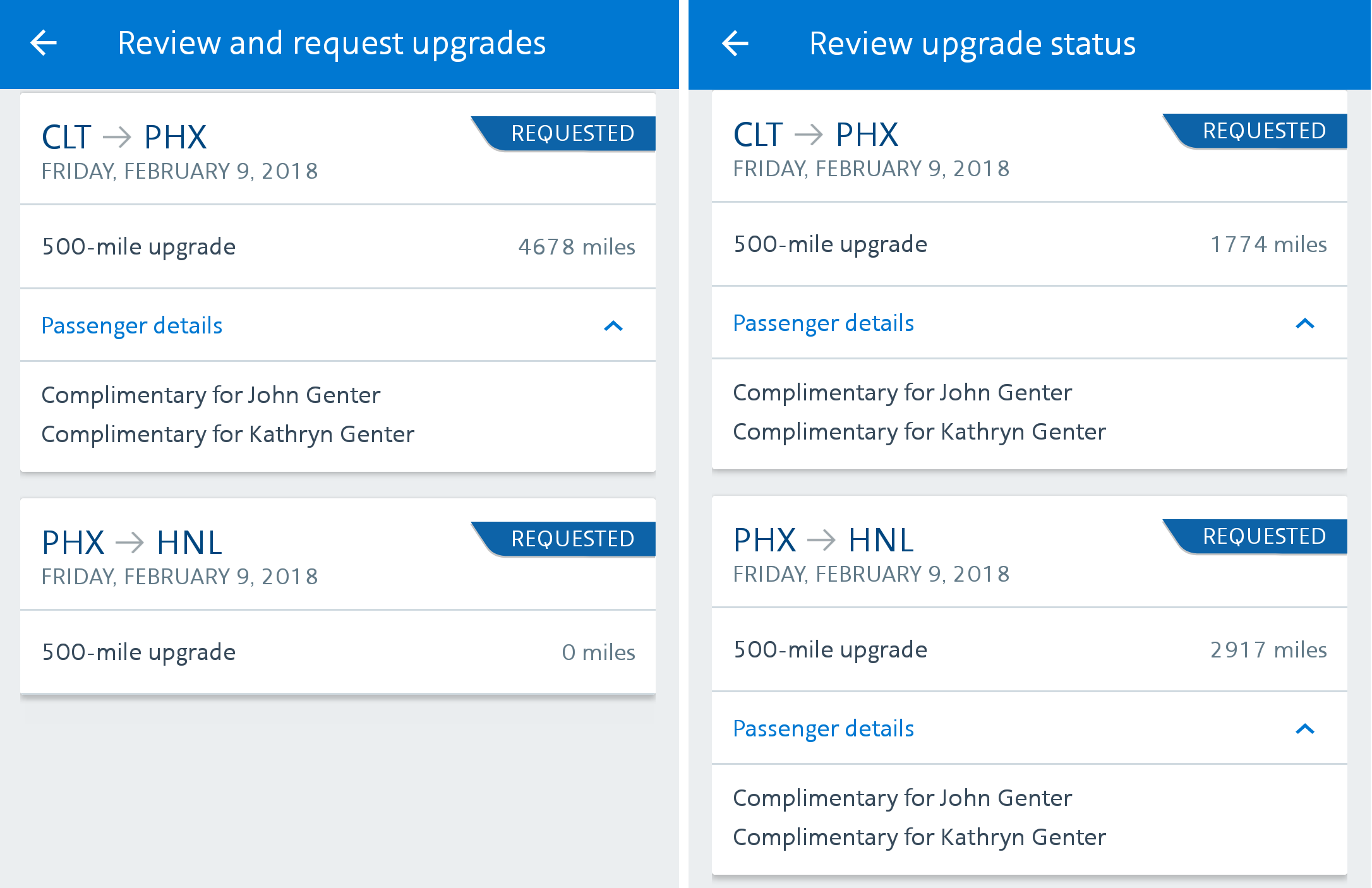This screenshot has height=888, width=1372.
Task: Select 500-mile upgrade row showing 2917 miles
Action: (1030, 649)
